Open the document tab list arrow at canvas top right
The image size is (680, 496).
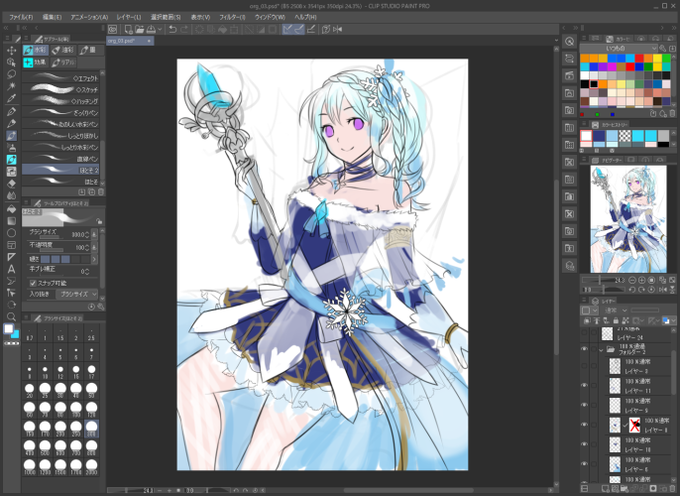pyautogui.click(x=556, y=41)
